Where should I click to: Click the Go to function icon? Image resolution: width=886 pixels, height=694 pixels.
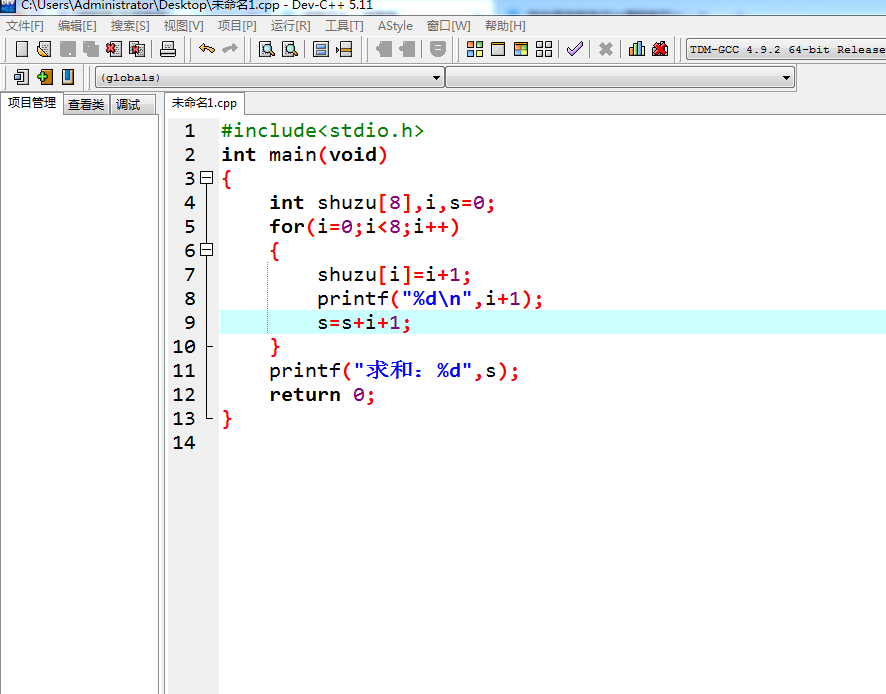321,49
